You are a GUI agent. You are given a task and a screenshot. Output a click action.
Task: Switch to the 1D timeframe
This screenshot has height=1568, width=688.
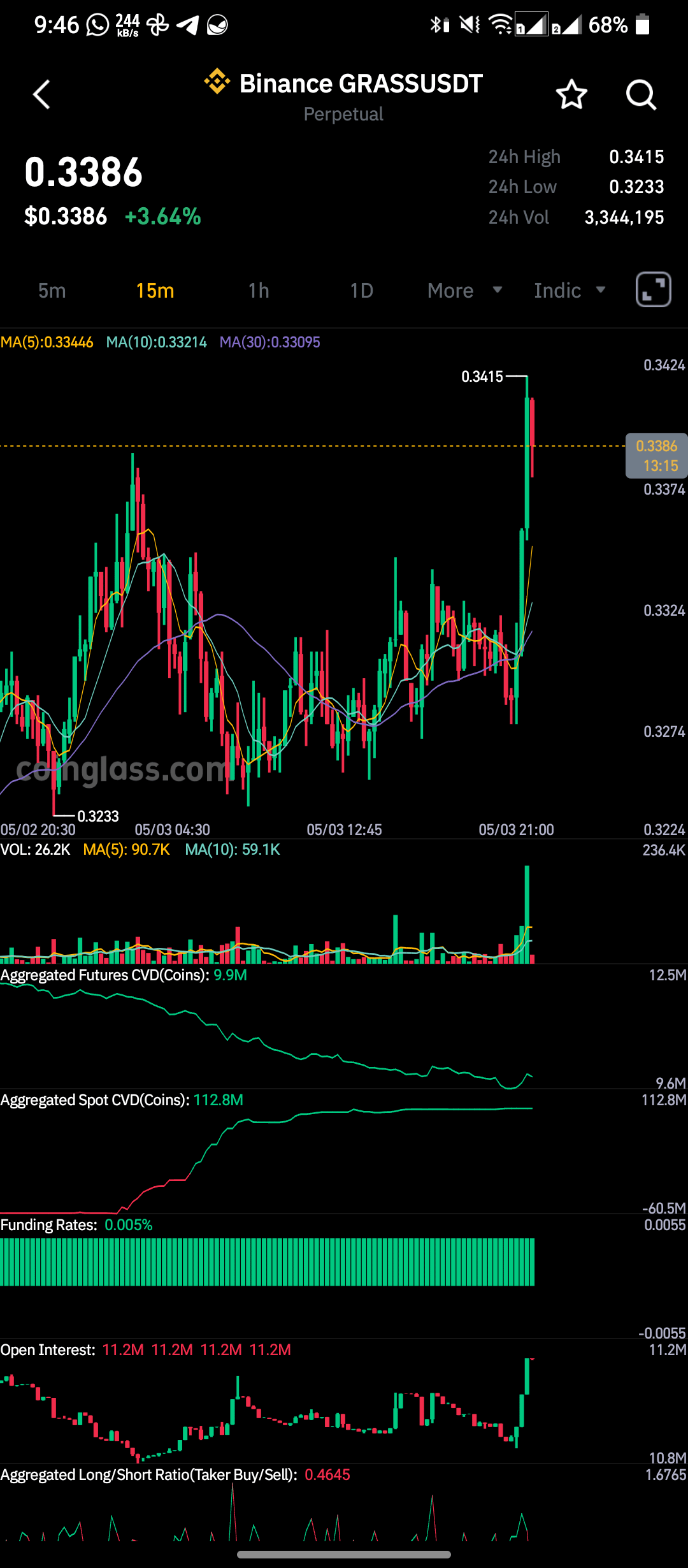coord(361,291)
